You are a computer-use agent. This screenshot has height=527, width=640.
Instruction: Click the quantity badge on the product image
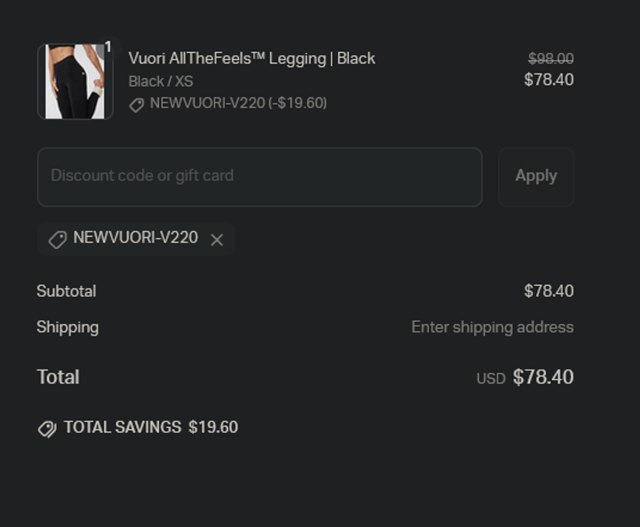click(x=107, y=46)
